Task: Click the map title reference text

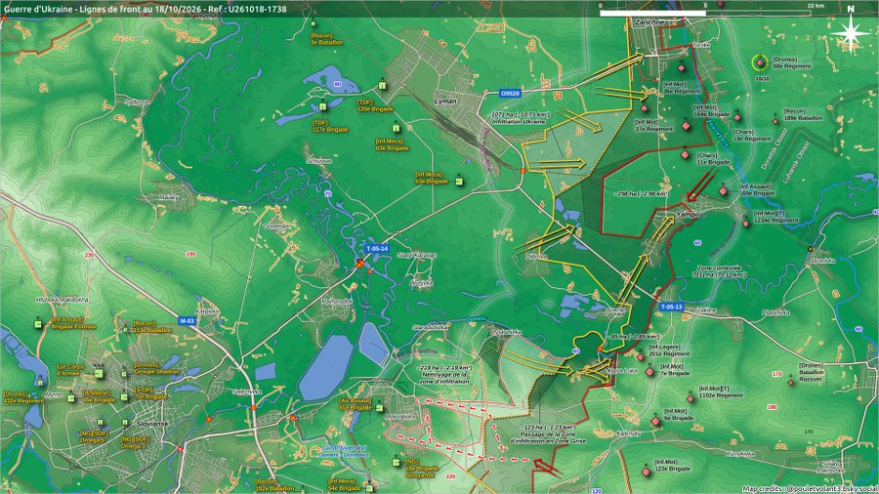Action: pyautogui.click(x=145, y=9)
